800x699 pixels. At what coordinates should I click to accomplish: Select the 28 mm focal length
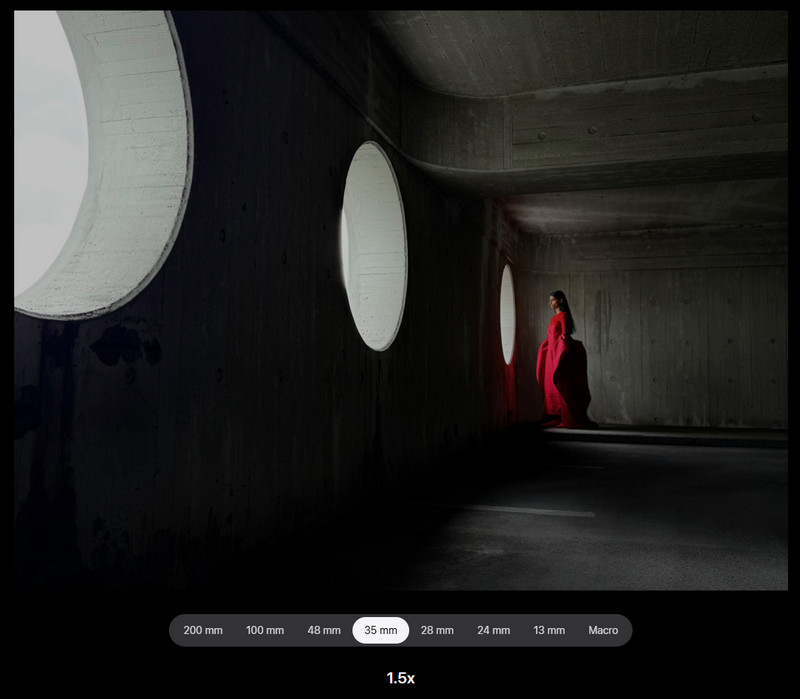437,630
